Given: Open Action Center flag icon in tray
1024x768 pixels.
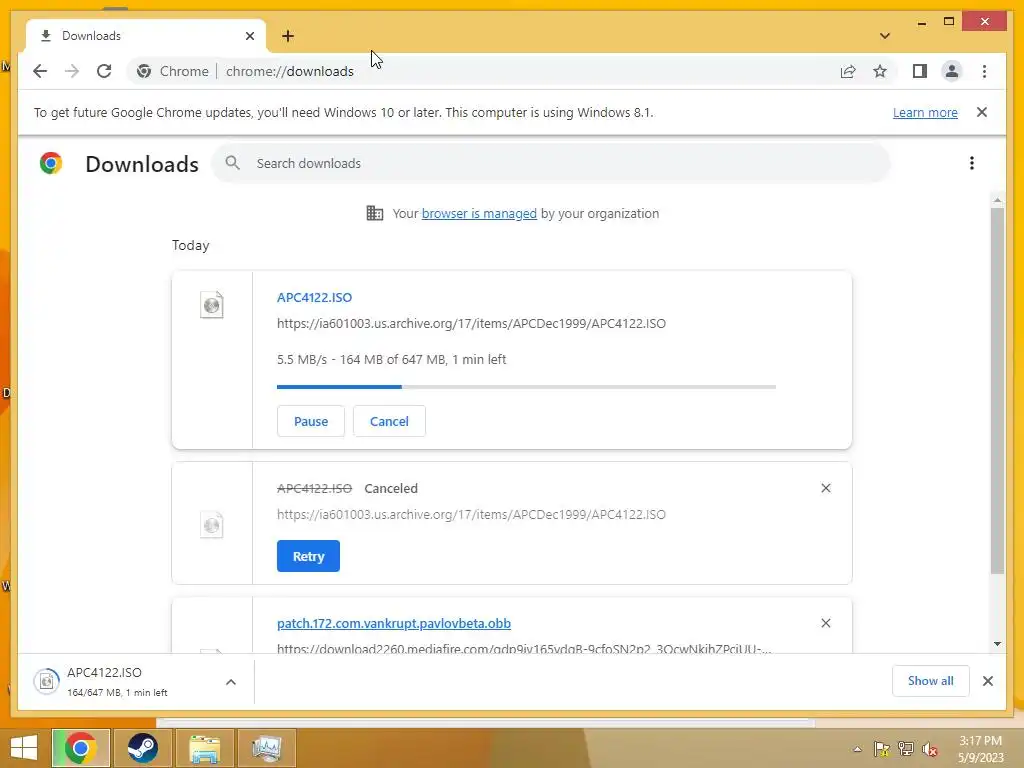Looking at the screenshot, I should point(882,749).
